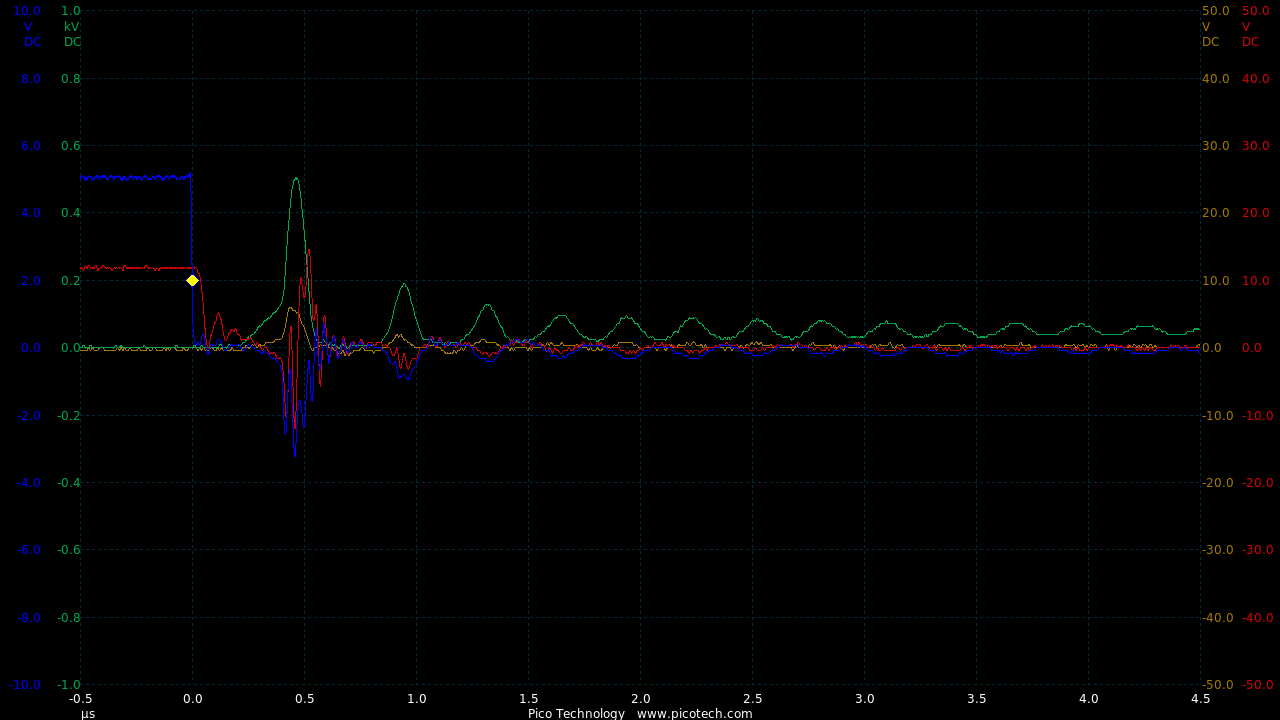Click the orange axis 50.0 top value
The image size is (1280, 720).
pyautogui.click(x=1215, y=11)
